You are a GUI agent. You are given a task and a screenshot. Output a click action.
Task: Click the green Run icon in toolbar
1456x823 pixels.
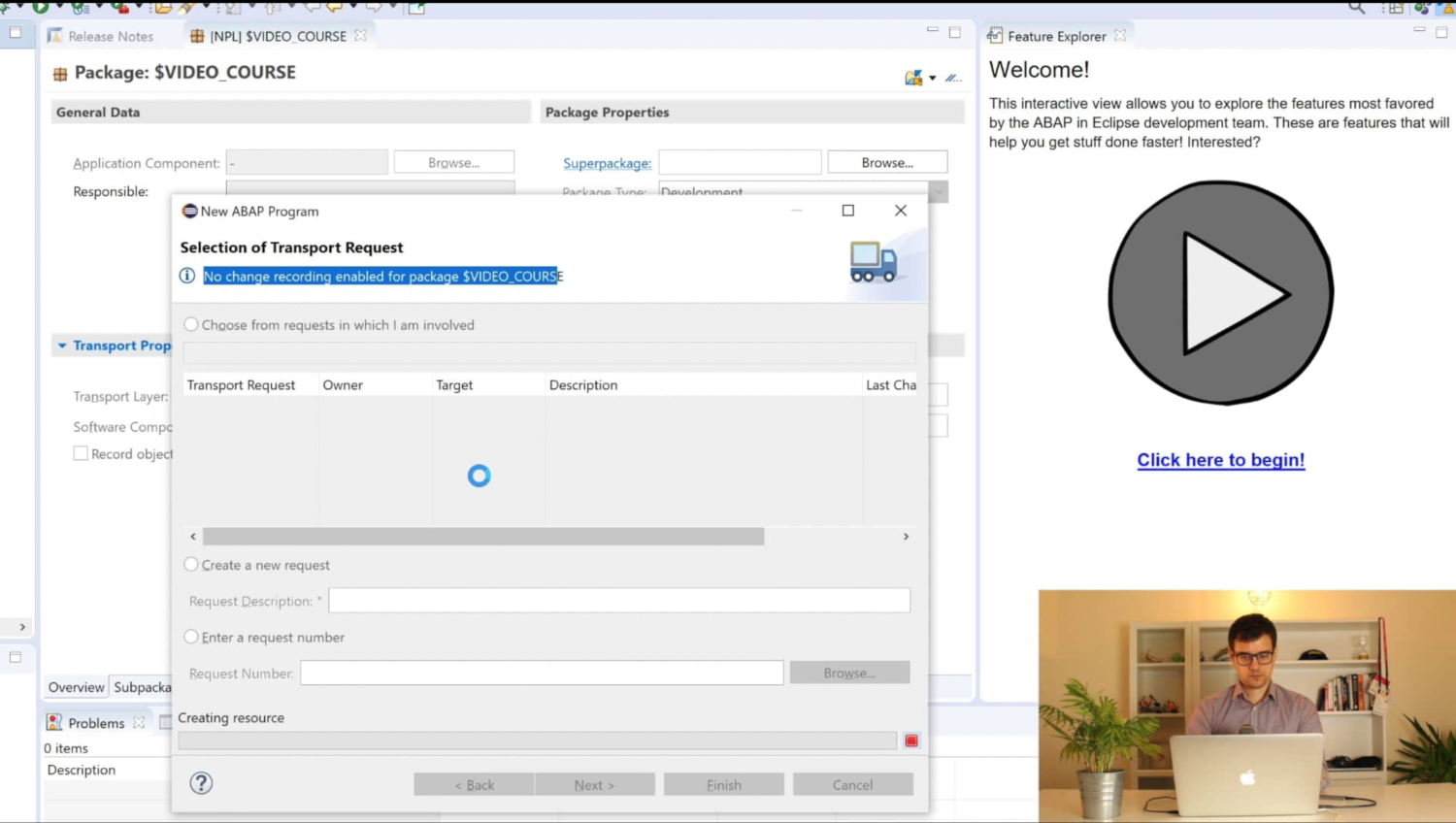click(x=40, y=7)
